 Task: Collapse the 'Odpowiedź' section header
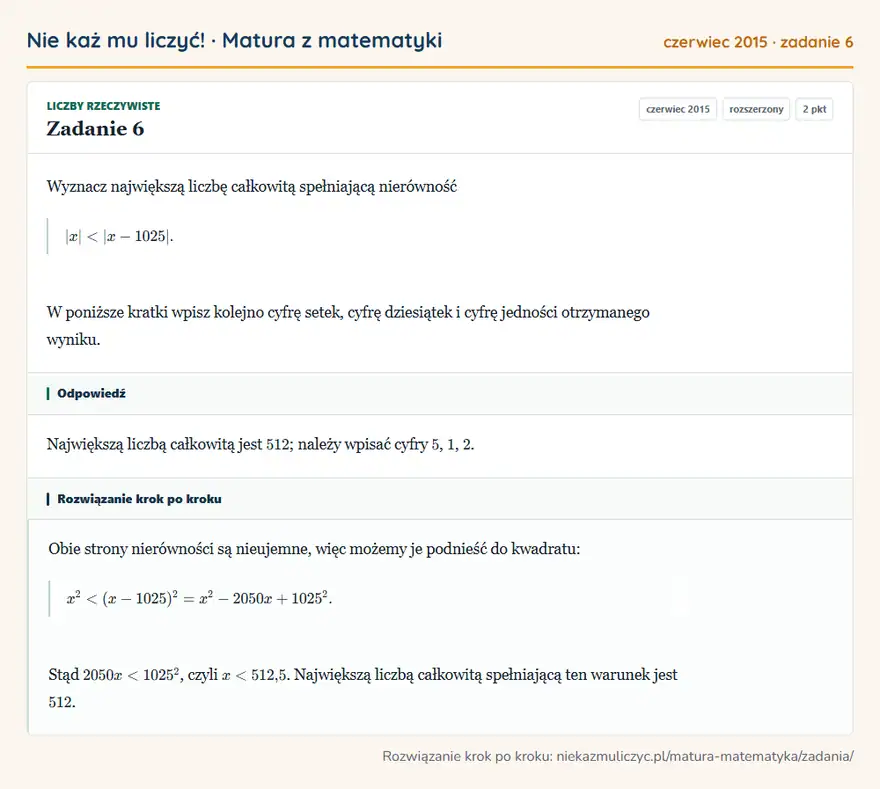click(440, 393)
